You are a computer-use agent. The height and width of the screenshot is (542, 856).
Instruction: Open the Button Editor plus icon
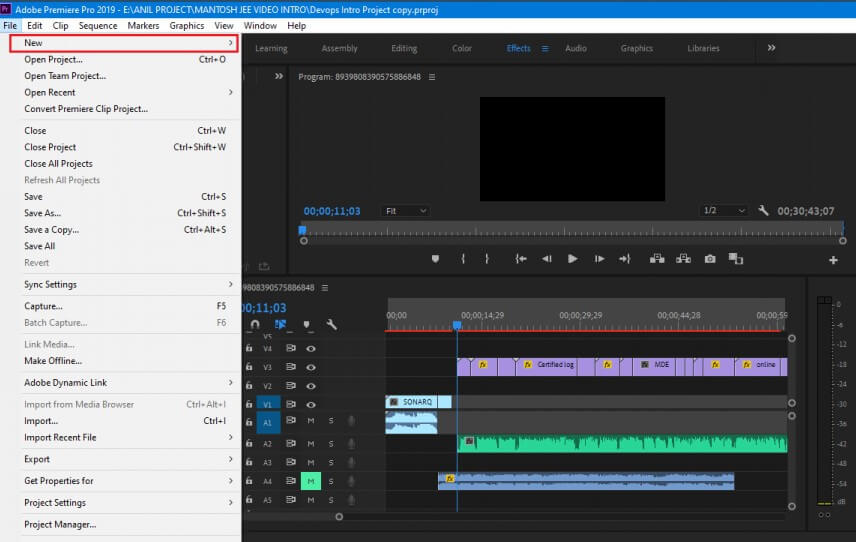833,260
